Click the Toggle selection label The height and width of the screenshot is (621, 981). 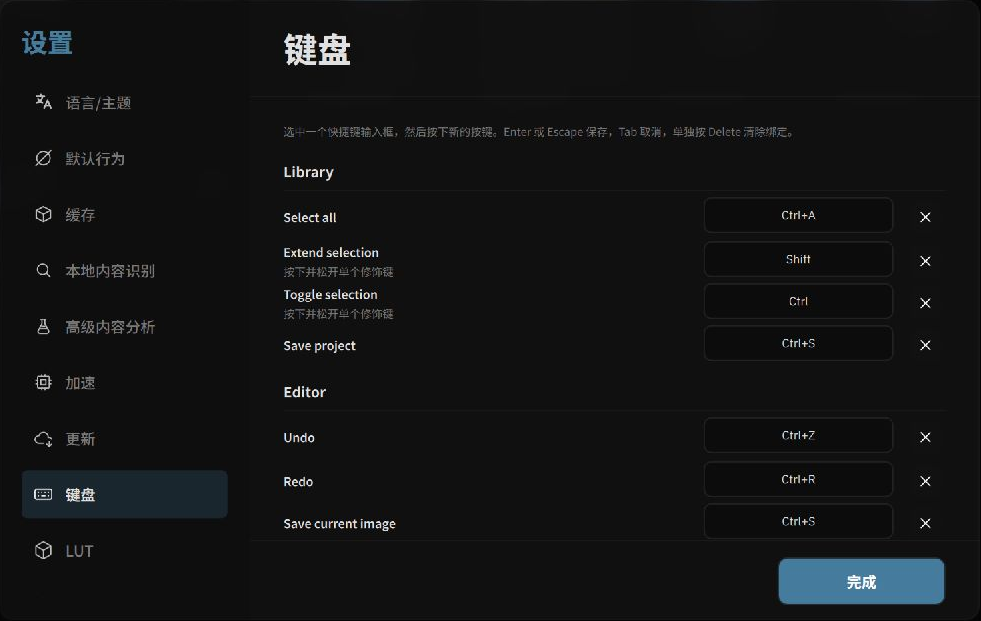(x=330, y=295)
